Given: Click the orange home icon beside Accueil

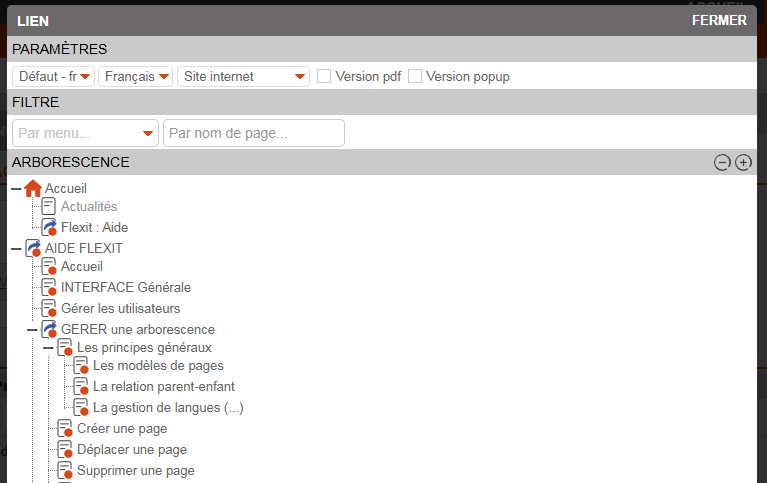Looking at the screenshot, I should [x=33, y=188].
